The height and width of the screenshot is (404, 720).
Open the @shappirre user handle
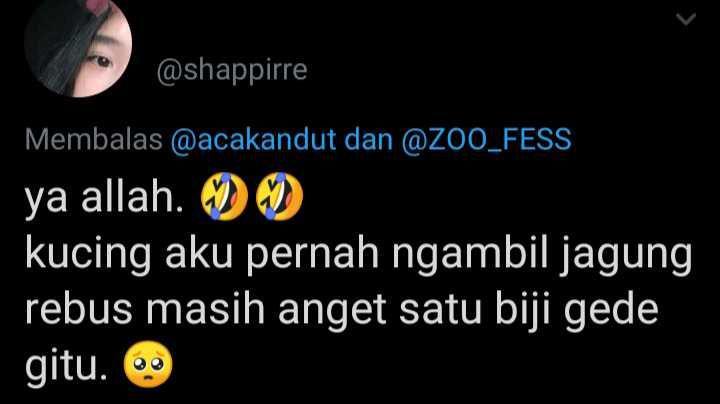click(232, 71)
